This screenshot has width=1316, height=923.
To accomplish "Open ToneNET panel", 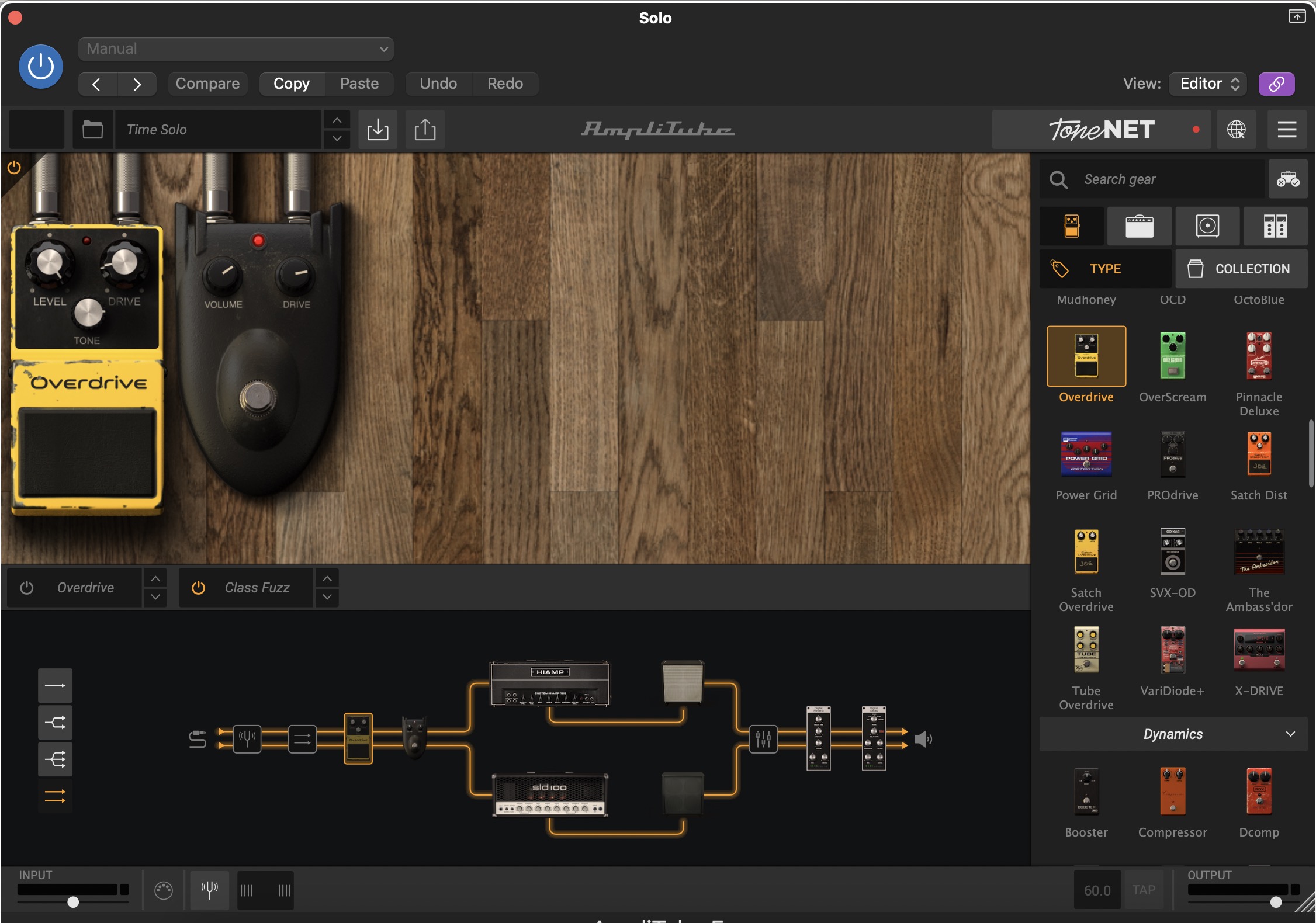I will coord(1102,129).
